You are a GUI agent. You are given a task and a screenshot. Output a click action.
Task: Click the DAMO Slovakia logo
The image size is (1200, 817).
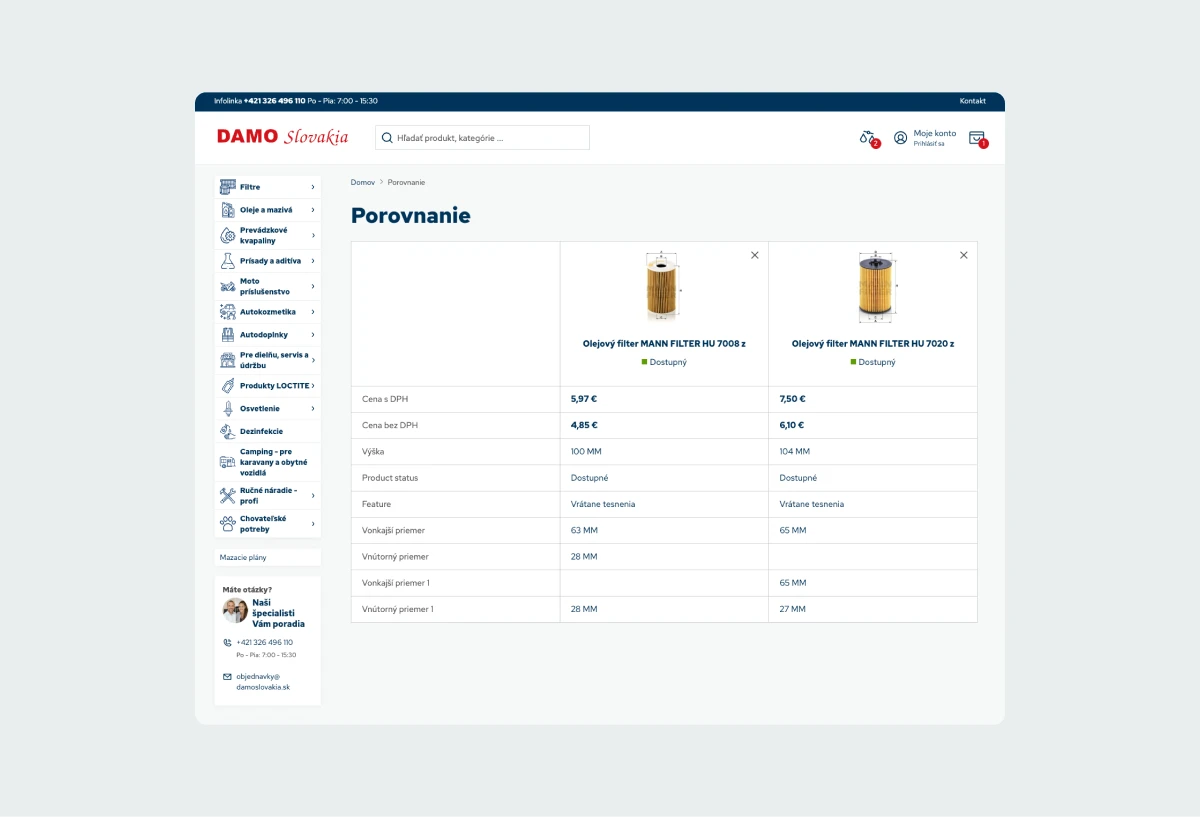pos(283,137)
